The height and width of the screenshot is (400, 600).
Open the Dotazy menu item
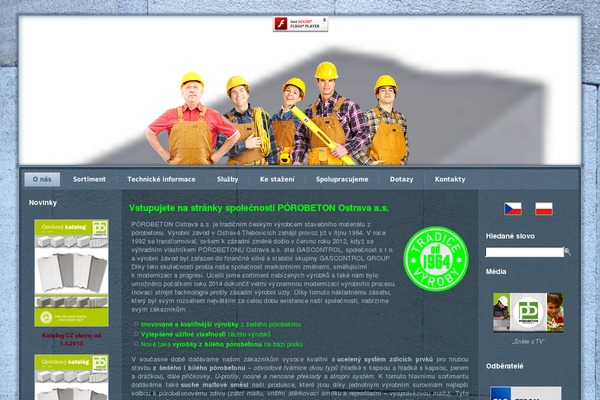coord(401,179)
